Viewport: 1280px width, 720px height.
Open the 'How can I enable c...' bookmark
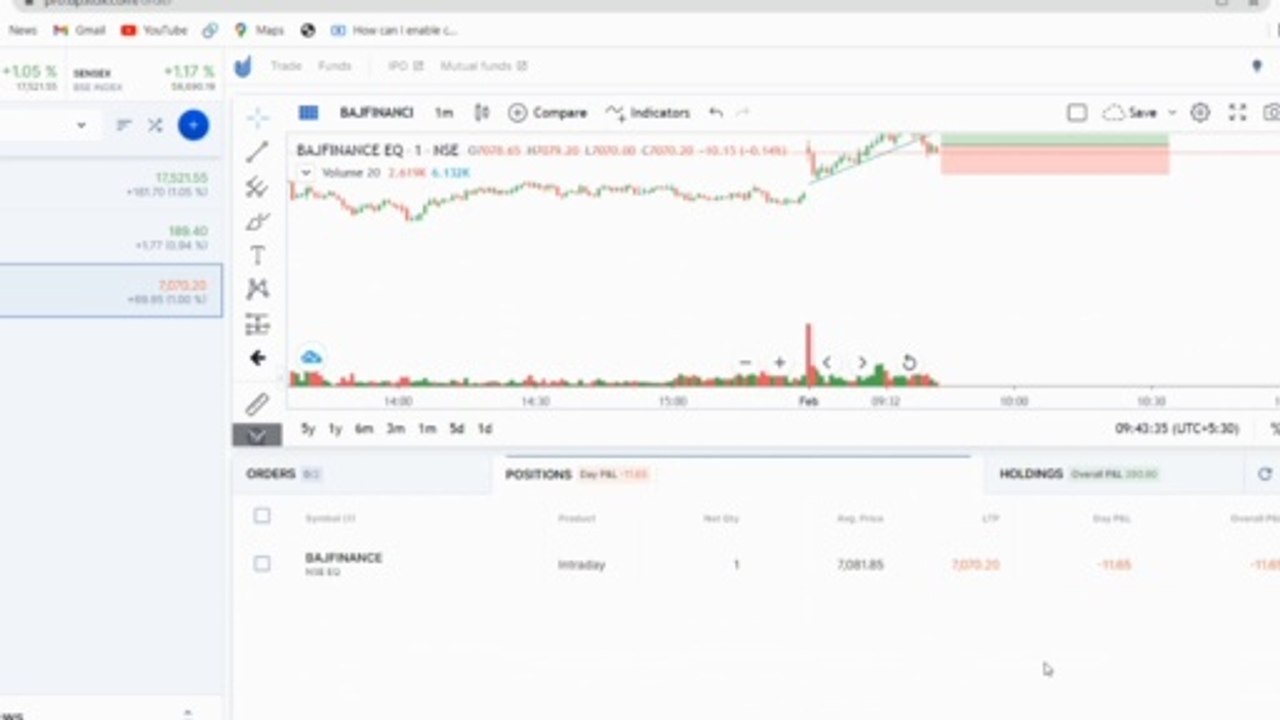(x=394, y=30)
